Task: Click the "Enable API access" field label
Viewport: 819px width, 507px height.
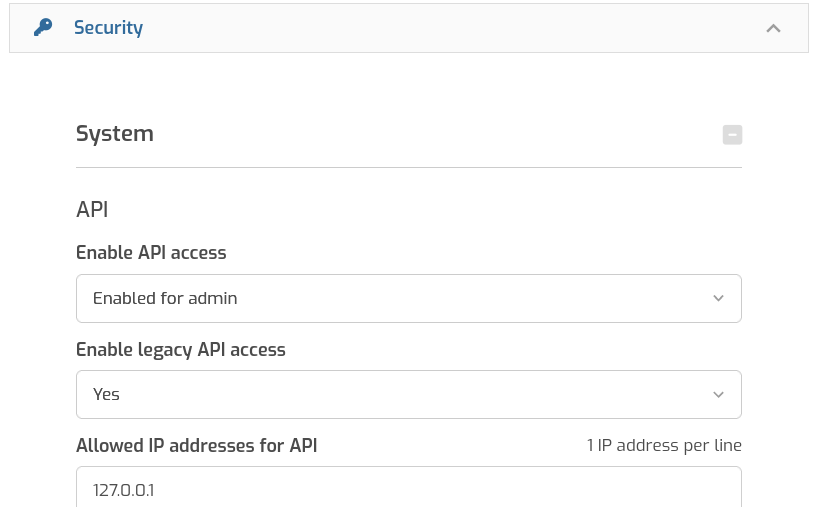Action: click(151, 252)
